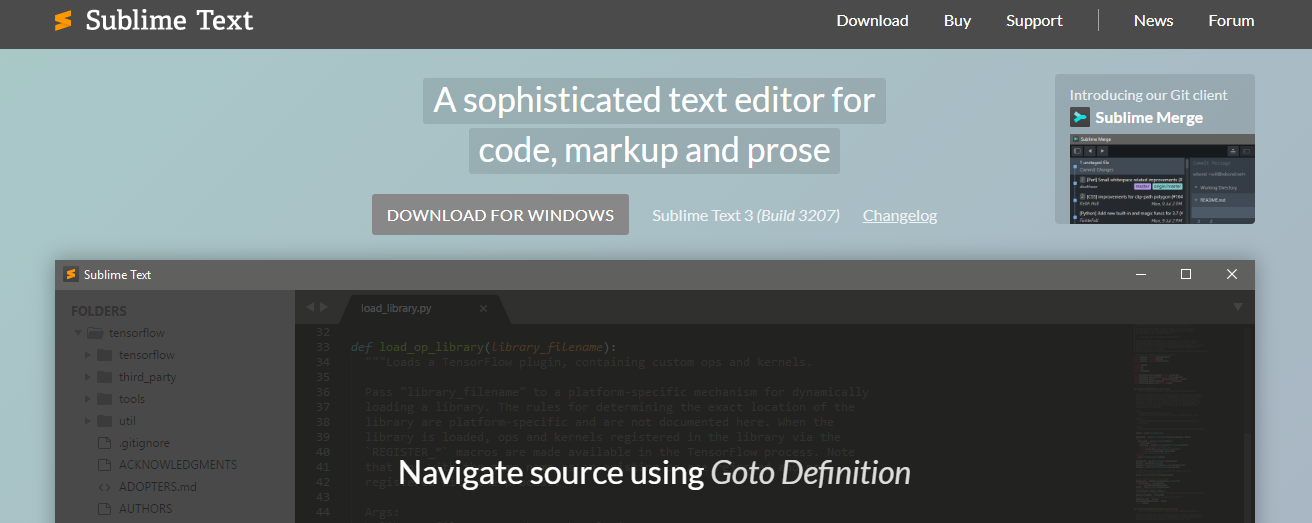Click the Sublime Text logo in header

click(x=154, y=20)
